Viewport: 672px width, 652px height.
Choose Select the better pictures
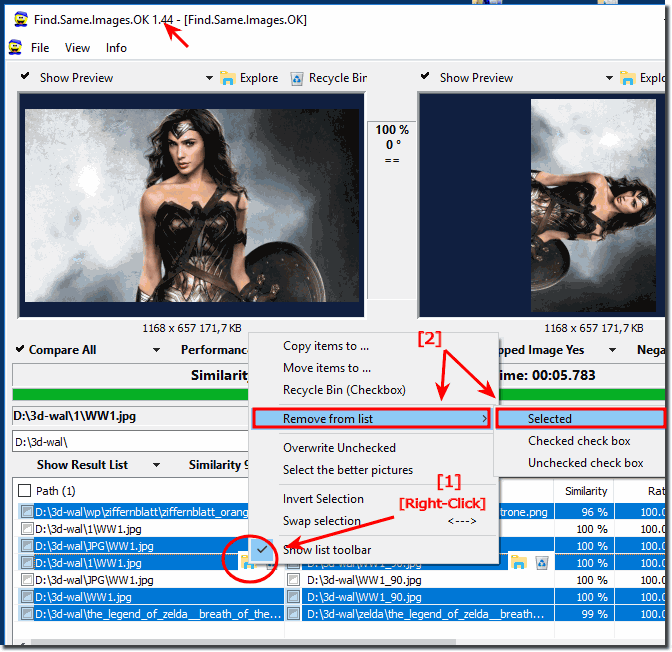(348, 470)
